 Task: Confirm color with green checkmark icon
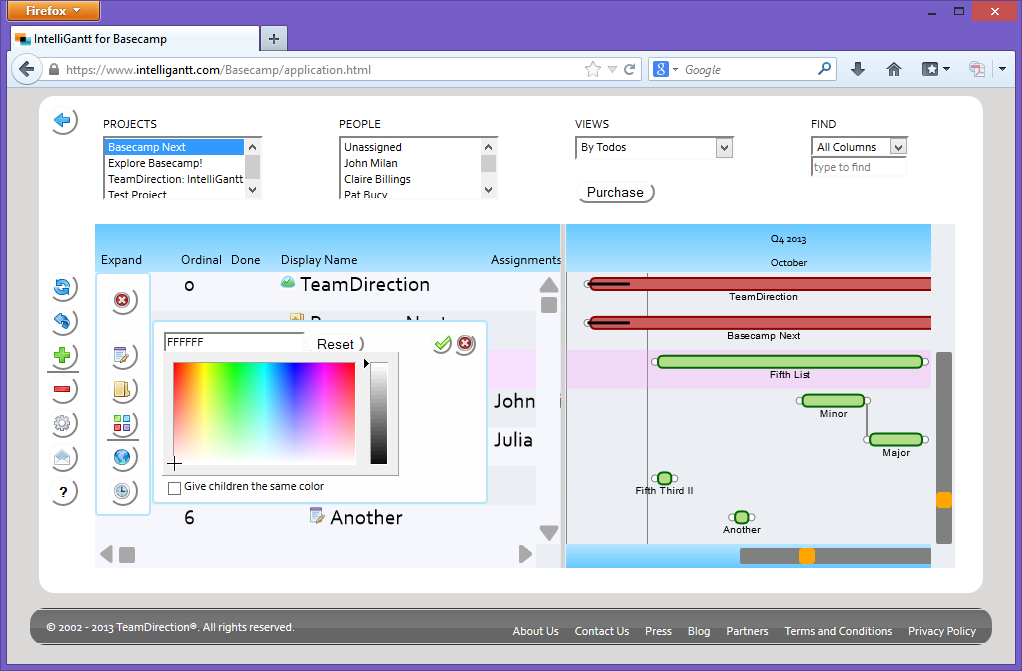(x=443, y=343)
